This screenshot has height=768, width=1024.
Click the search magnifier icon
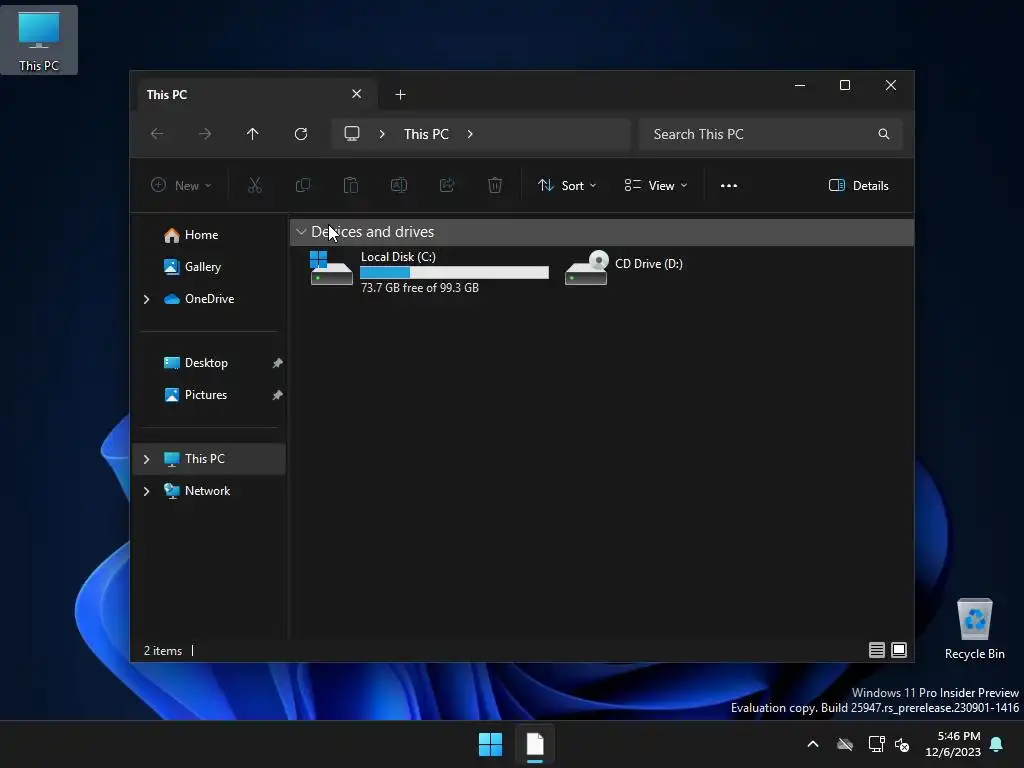tap(884, 134)
